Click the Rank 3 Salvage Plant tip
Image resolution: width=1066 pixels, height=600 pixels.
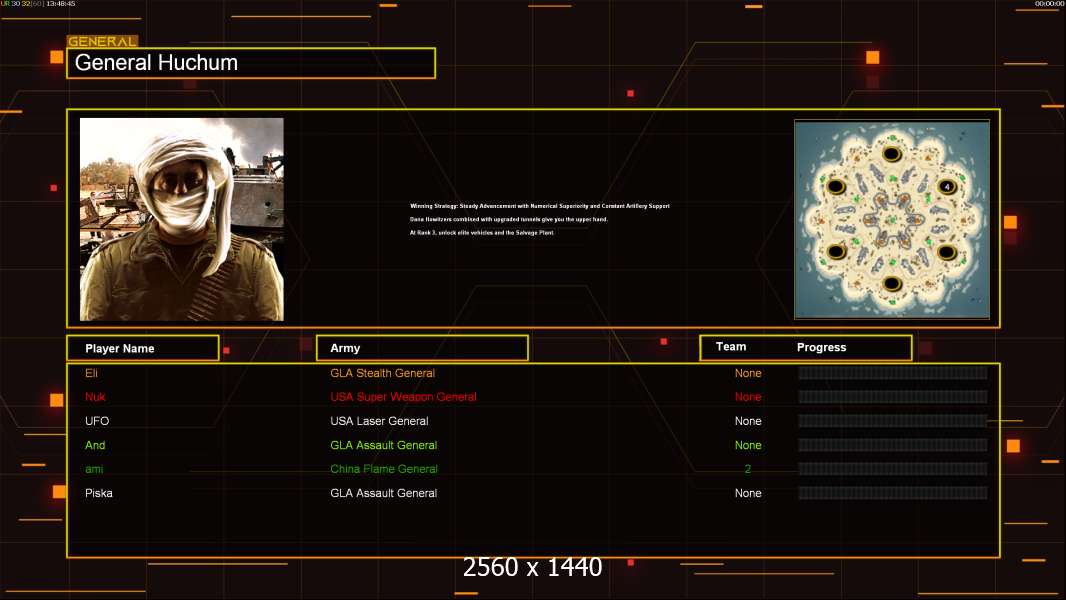482,232
